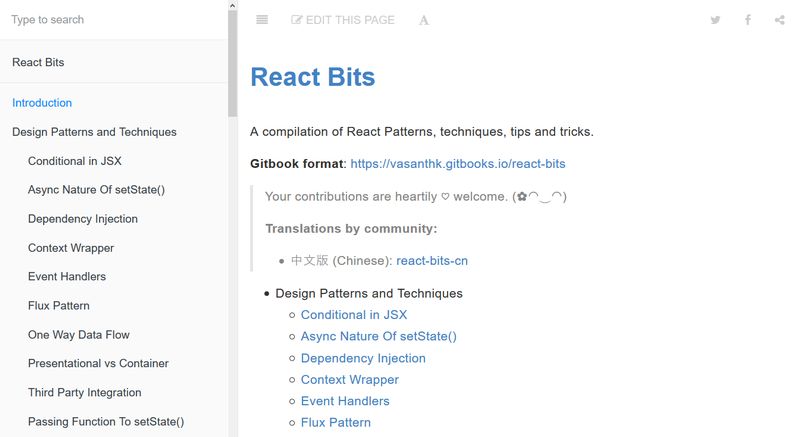Click the Context Wrapper link in content
Image resolution: width=800 pixels, height=437 pixels.
pyautogui.click(x=350, y=380)
